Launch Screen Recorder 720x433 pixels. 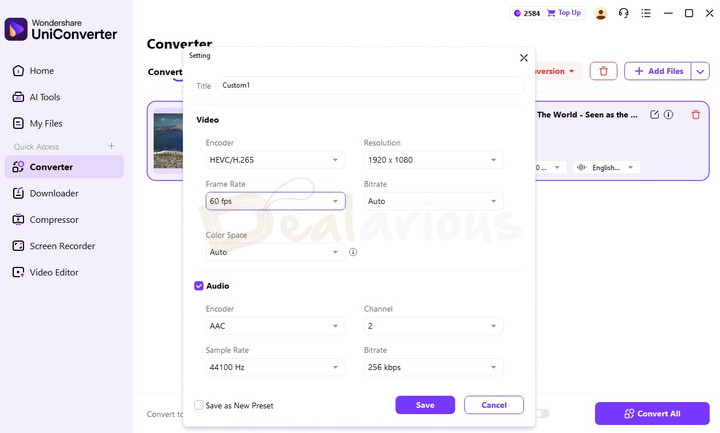[54, 246]
